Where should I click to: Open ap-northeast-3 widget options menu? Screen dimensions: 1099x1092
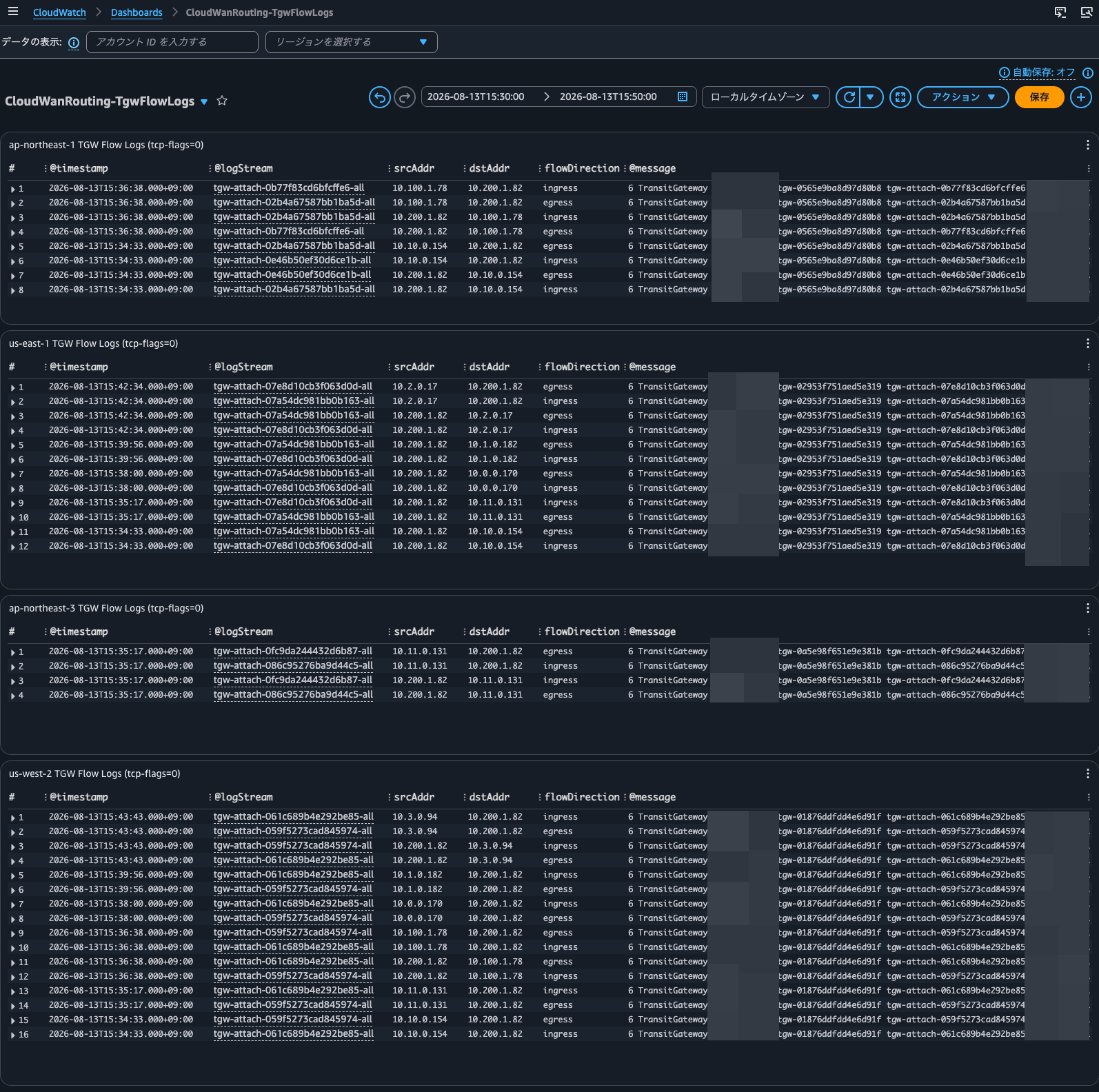click(1088, 608)
